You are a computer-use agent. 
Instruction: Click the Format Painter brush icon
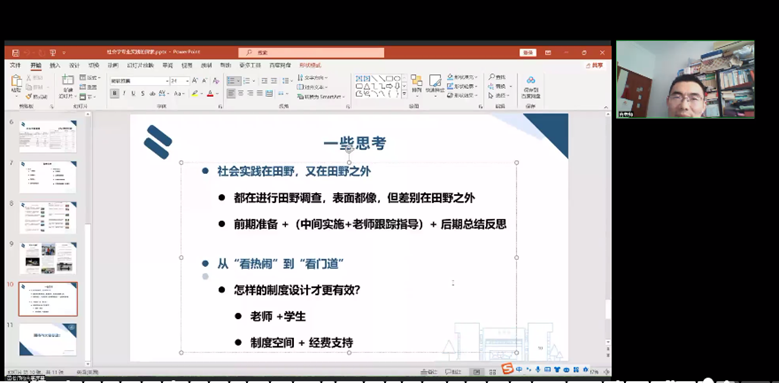(29, 96)
